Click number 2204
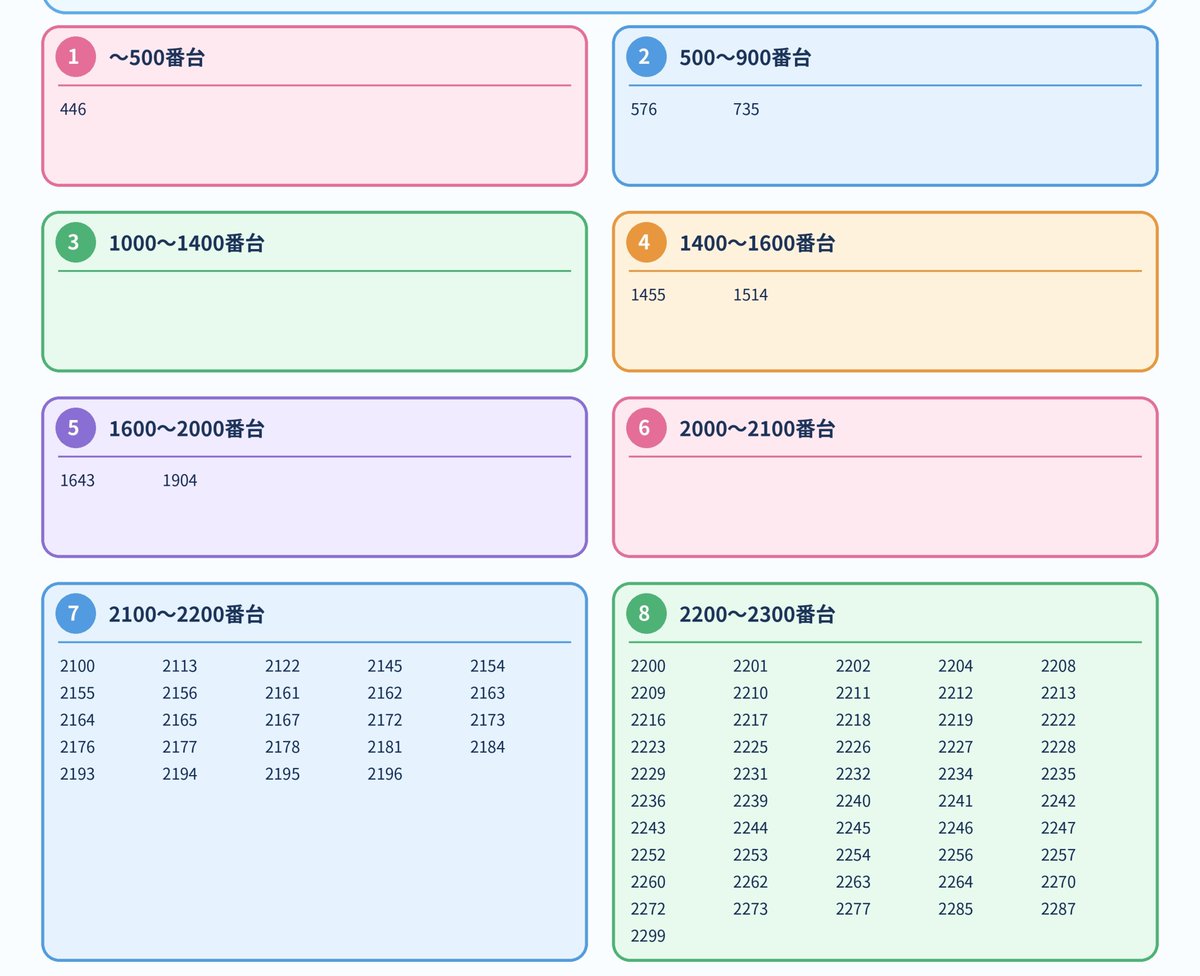Image resolution: width=1200 pixels, height=976 pixels. 955,666
